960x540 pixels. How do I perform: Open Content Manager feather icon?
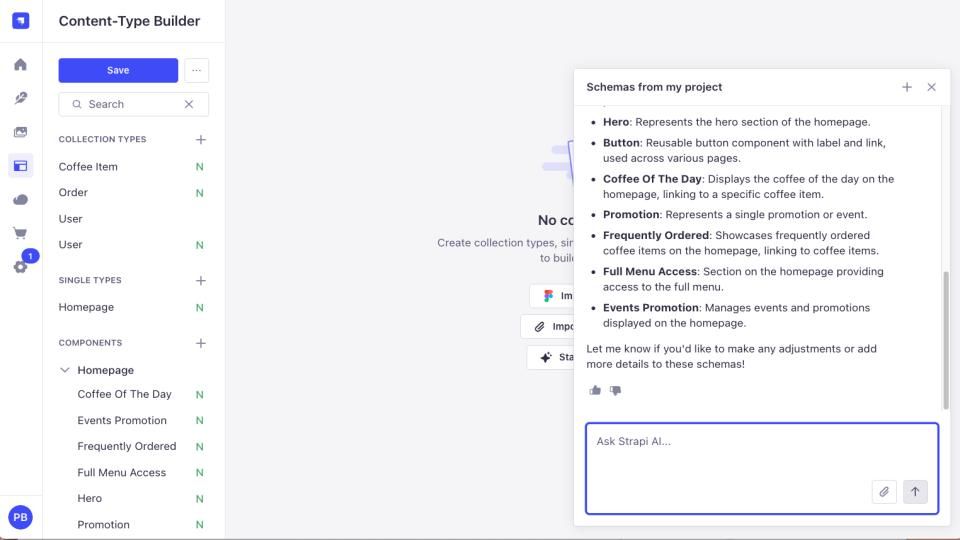20,98
